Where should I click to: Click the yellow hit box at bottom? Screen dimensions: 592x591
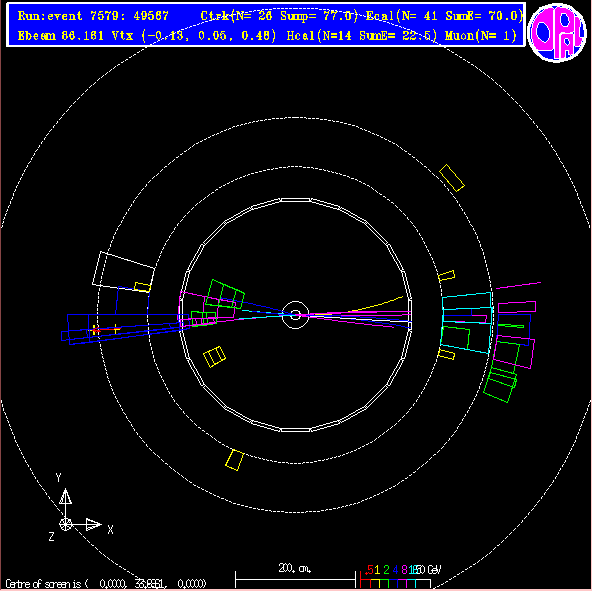coord(234,460)
